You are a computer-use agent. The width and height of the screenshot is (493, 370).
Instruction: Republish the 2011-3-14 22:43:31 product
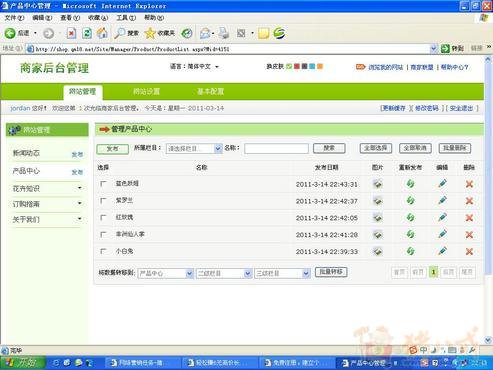point(410,184)
